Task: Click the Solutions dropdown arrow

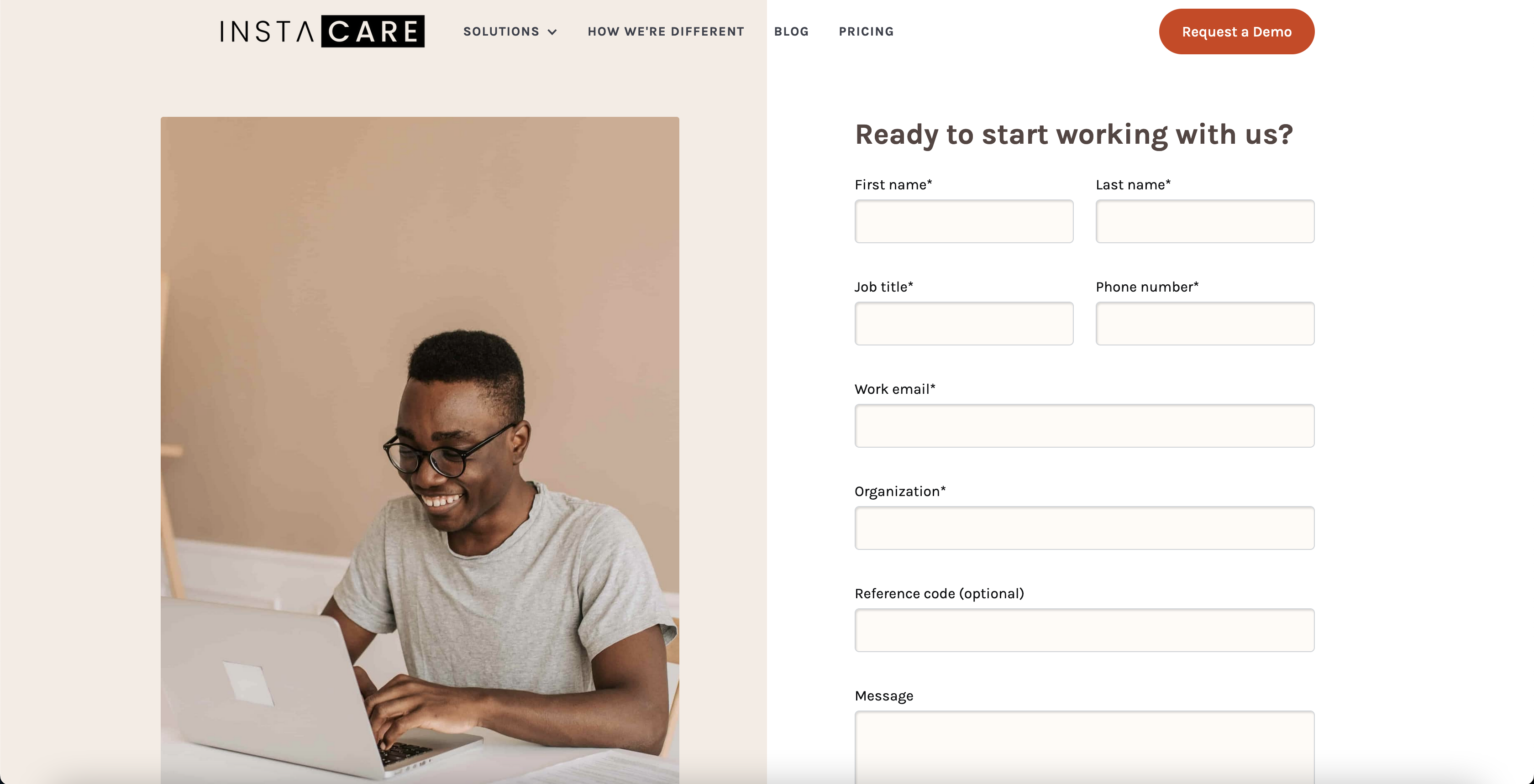Action: pos(553,31)
